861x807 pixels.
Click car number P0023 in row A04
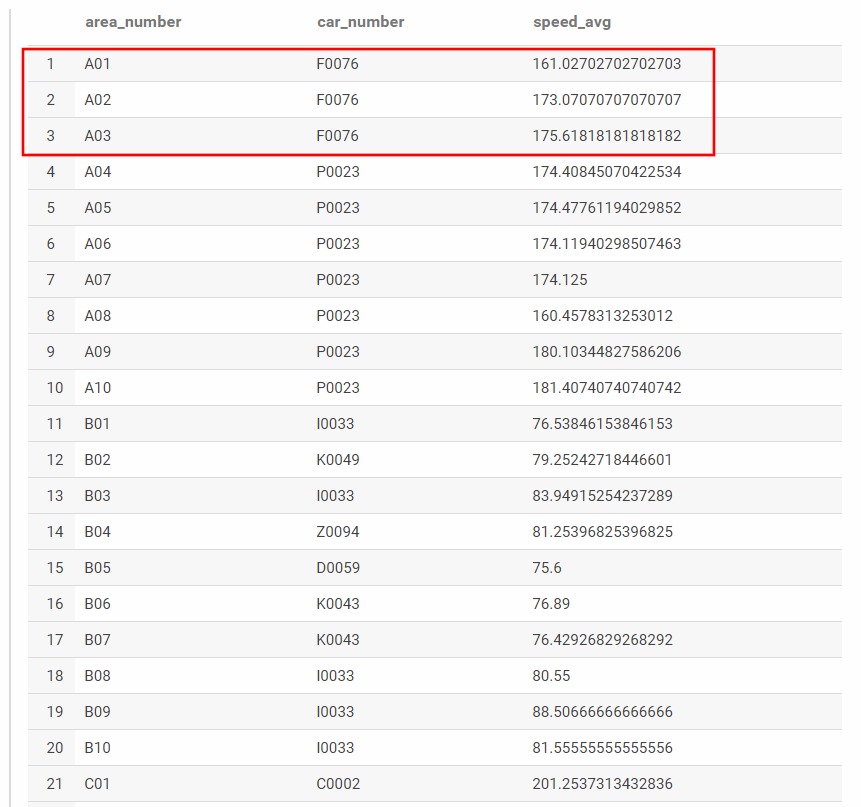tap(338, 172)
